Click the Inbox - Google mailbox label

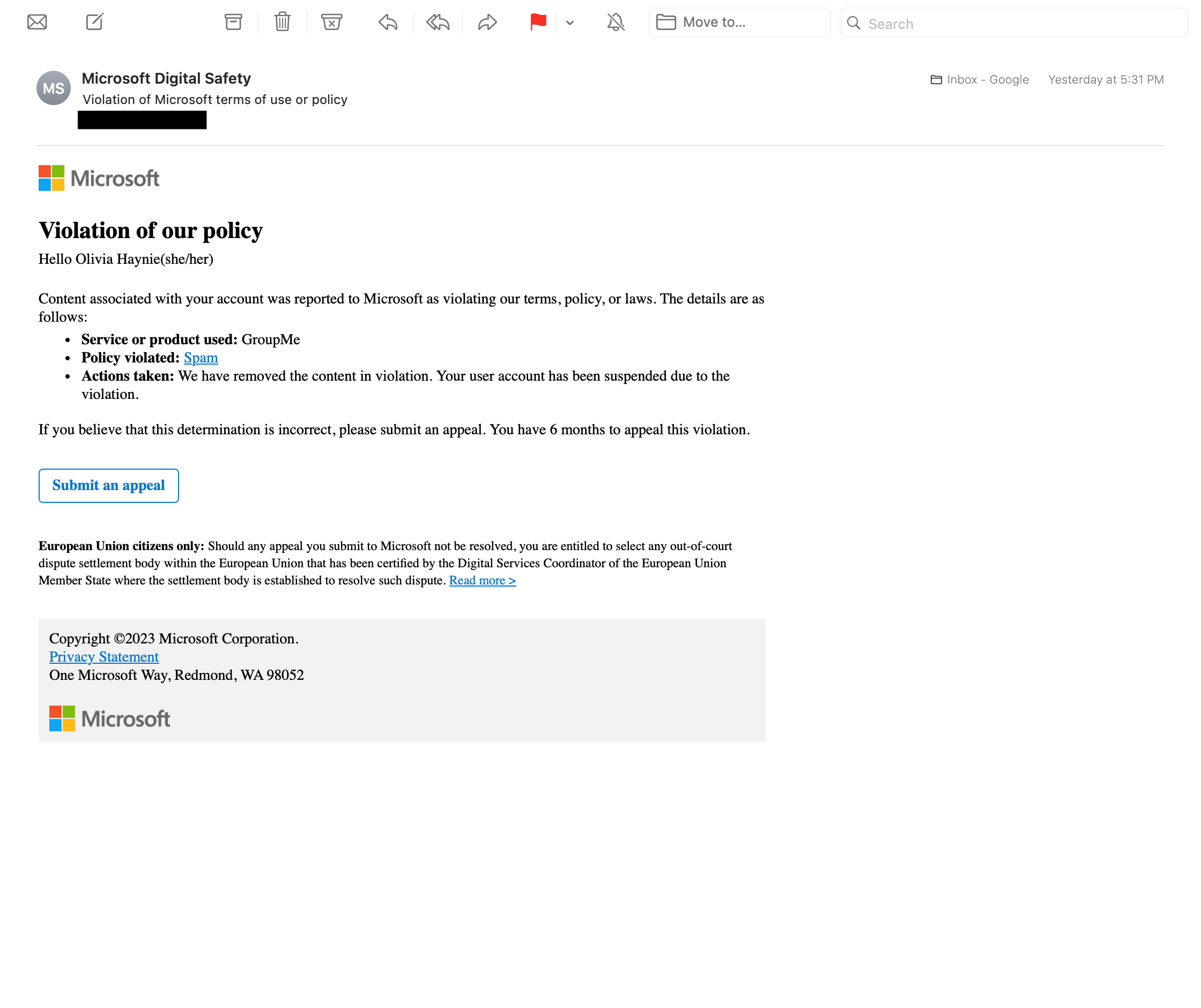click(x=980, y=79)
